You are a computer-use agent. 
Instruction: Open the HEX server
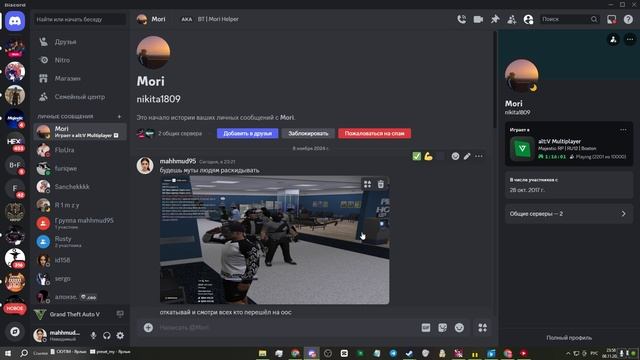15,142
